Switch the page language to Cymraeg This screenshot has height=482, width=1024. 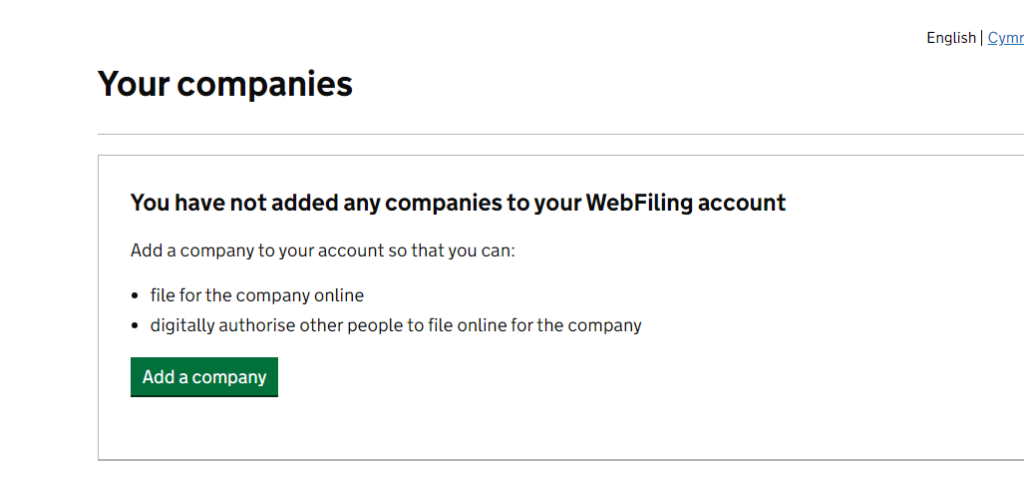coord(1005,38)
